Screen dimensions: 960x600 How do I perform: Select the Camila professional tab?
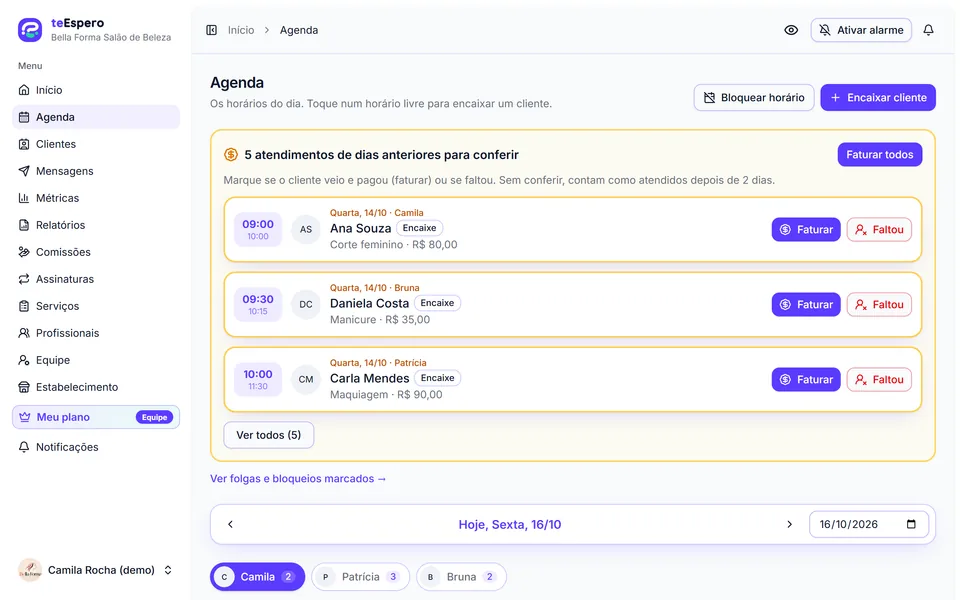[x=257, y=577]
